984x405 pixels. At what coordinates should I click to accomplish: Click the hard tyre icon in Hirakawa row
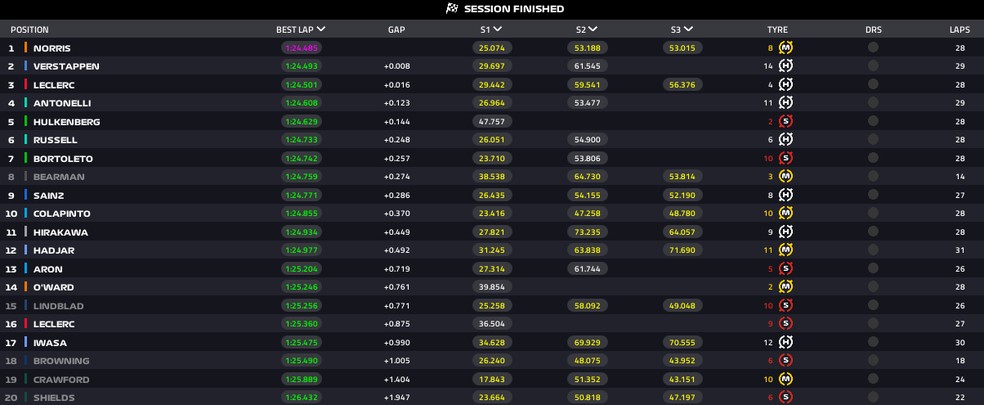786,232
